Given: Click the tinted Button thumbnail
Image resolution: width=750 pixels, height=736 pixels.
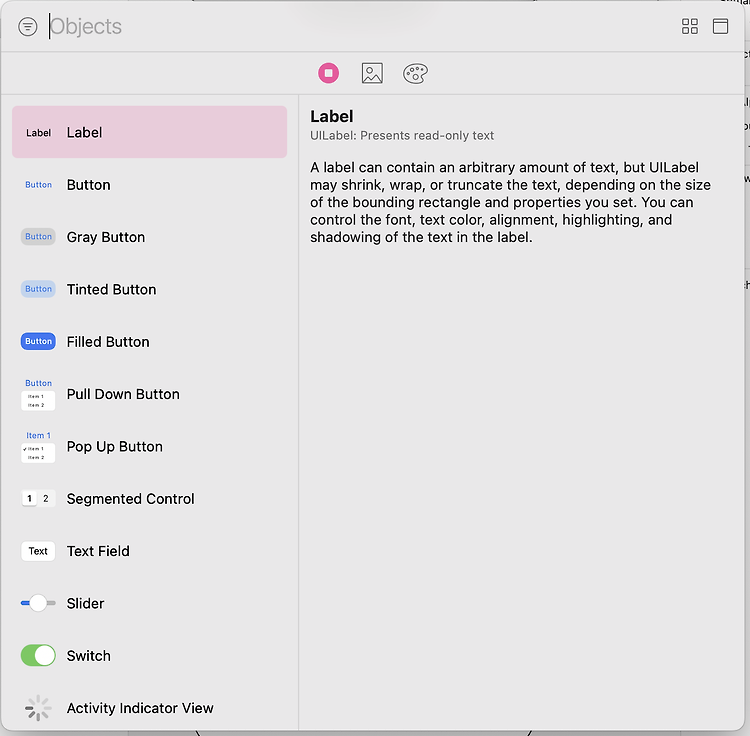Looking at the screenshot, I should pyautogui.click(x=38, y=289).
